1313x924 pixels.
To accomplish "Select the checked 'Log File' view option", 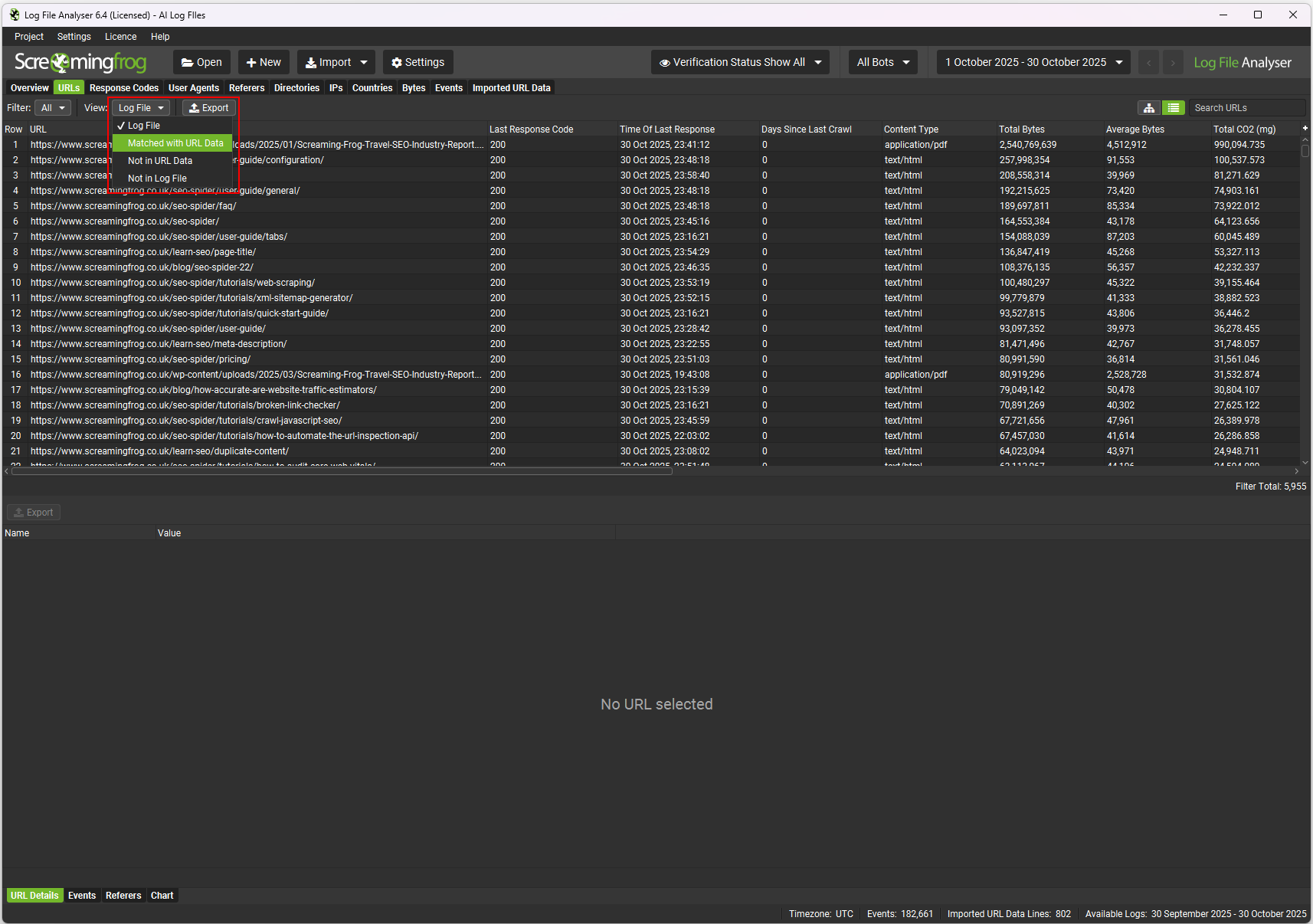I will (x=143, y=126).
